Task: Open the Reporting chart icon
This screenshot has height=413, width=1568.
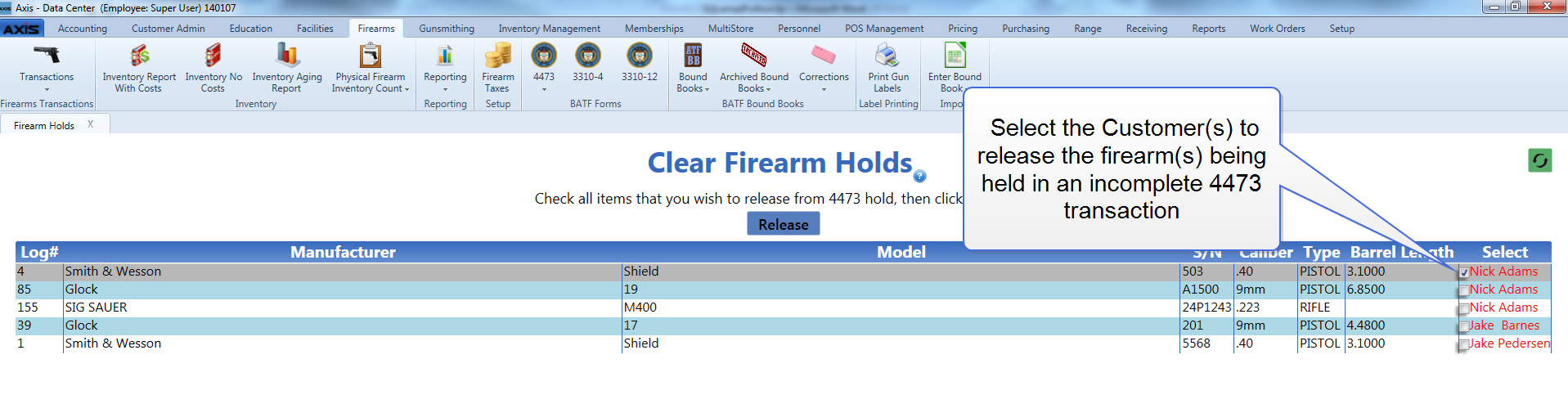Action: pos(445,56)
